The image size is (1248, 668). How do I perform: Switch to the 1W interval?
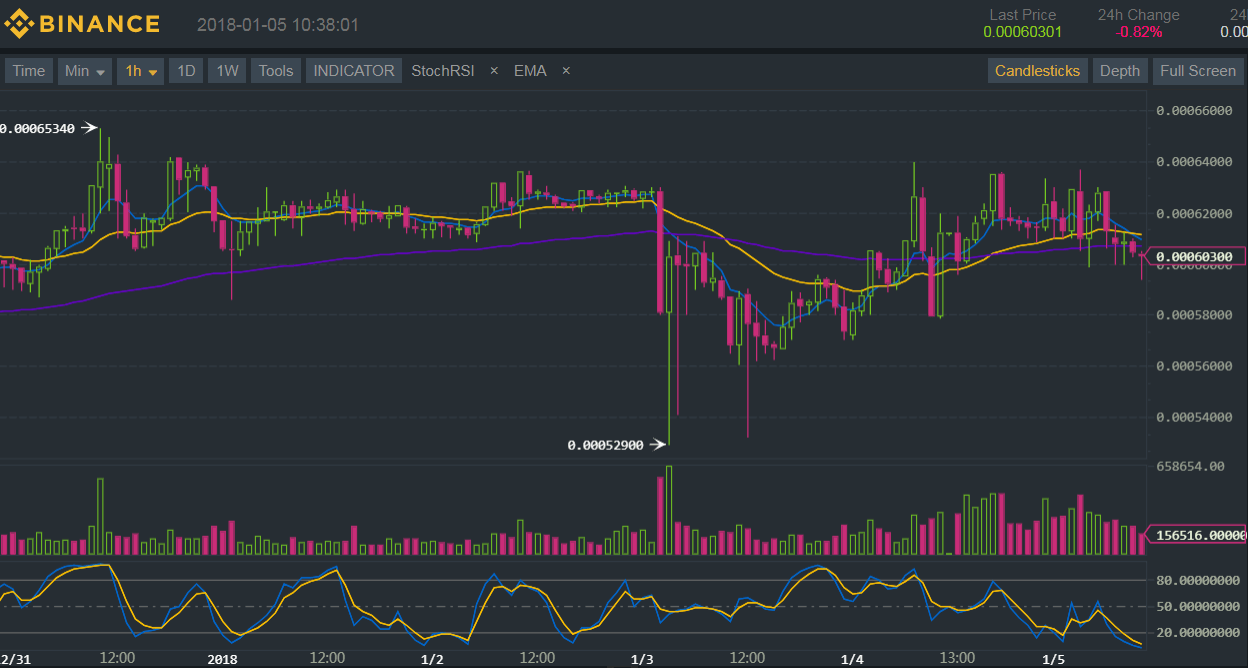pyautogui.click(x=227, y=71)
